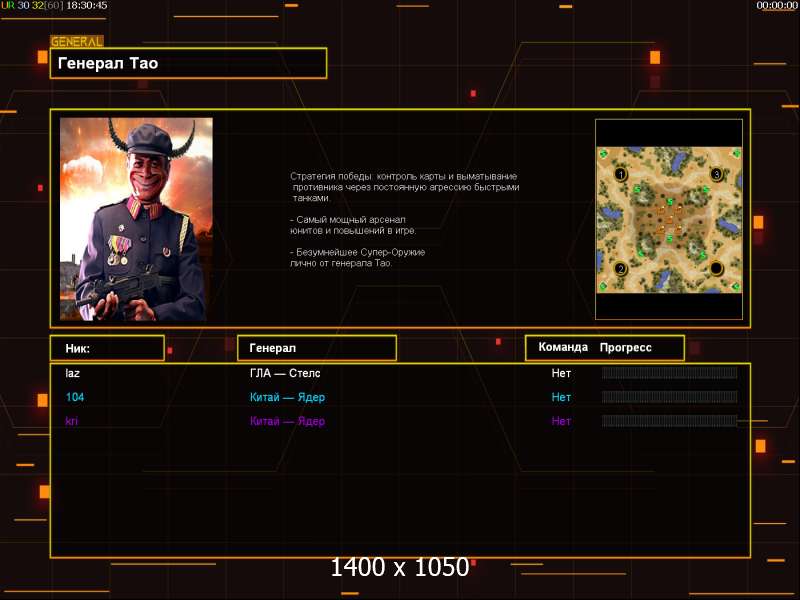Click the orange oil derrick cluster at minimap center
Screen dimensions: 800x600
click(669, 220)
